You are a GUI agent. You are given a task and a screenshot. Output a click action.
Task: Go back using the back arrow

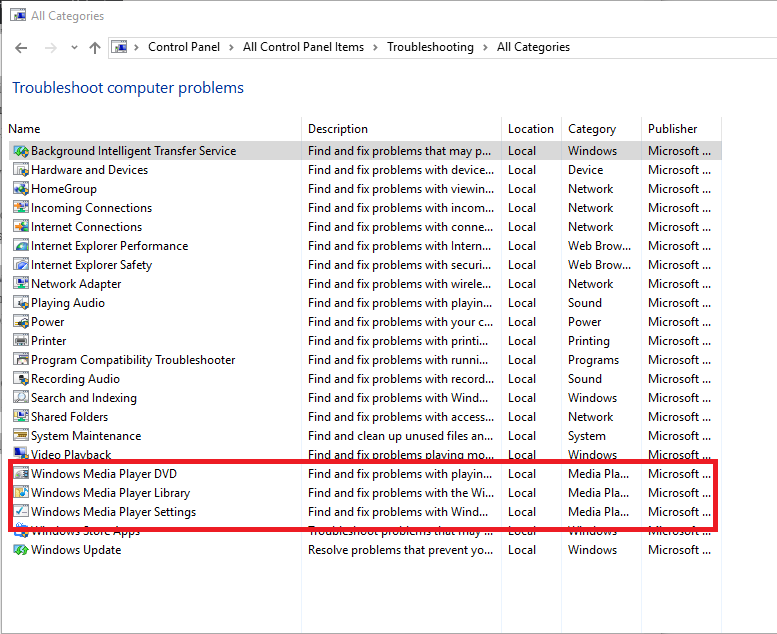(x=22, y=47)
